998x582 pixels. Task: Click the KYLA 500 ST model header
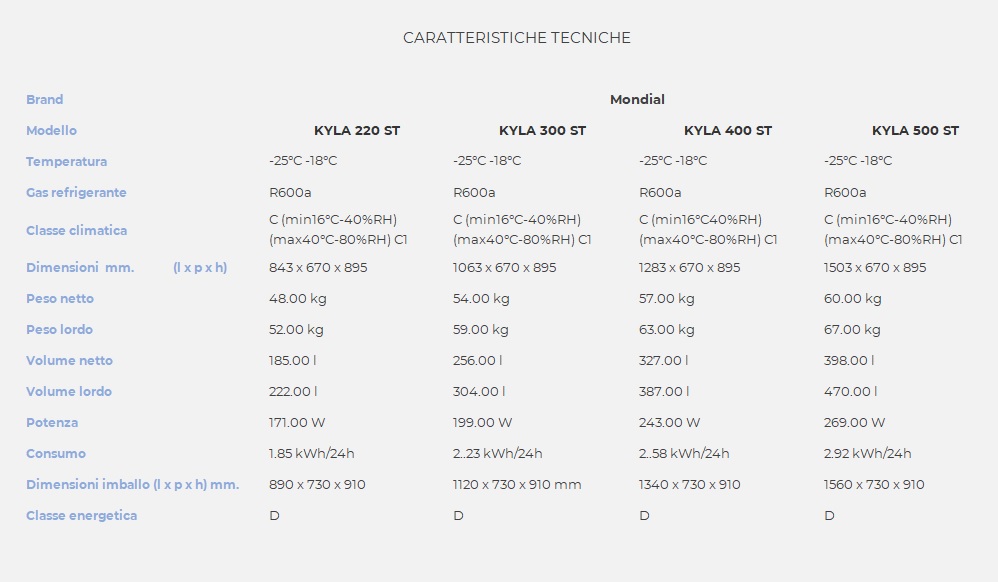coord(915,131)
